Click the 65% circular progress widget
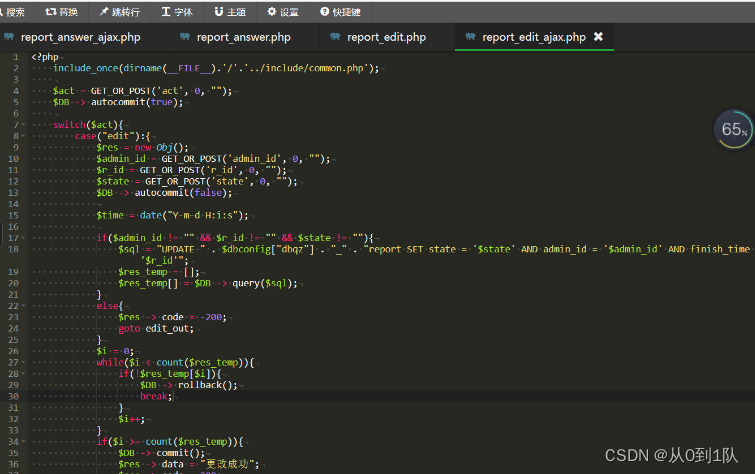 [734, 129]
